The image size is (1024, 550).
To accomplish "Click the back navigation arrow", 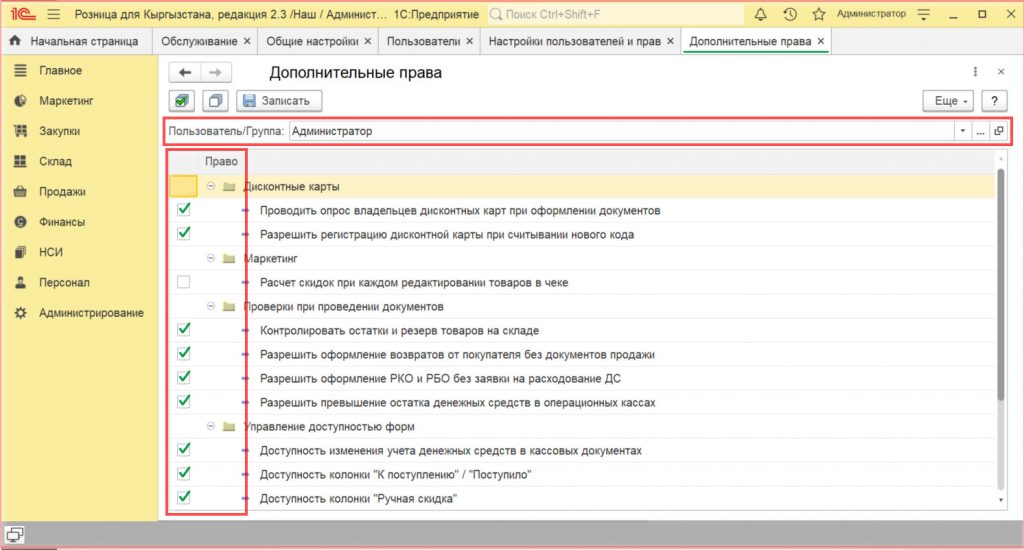I will [x=185, y=73].
